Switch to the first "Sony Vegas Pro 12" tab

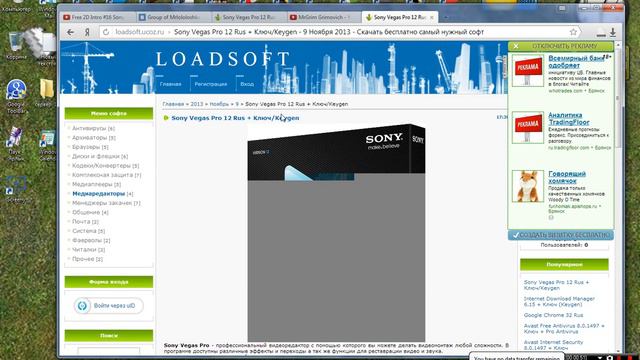coord(249,17)
